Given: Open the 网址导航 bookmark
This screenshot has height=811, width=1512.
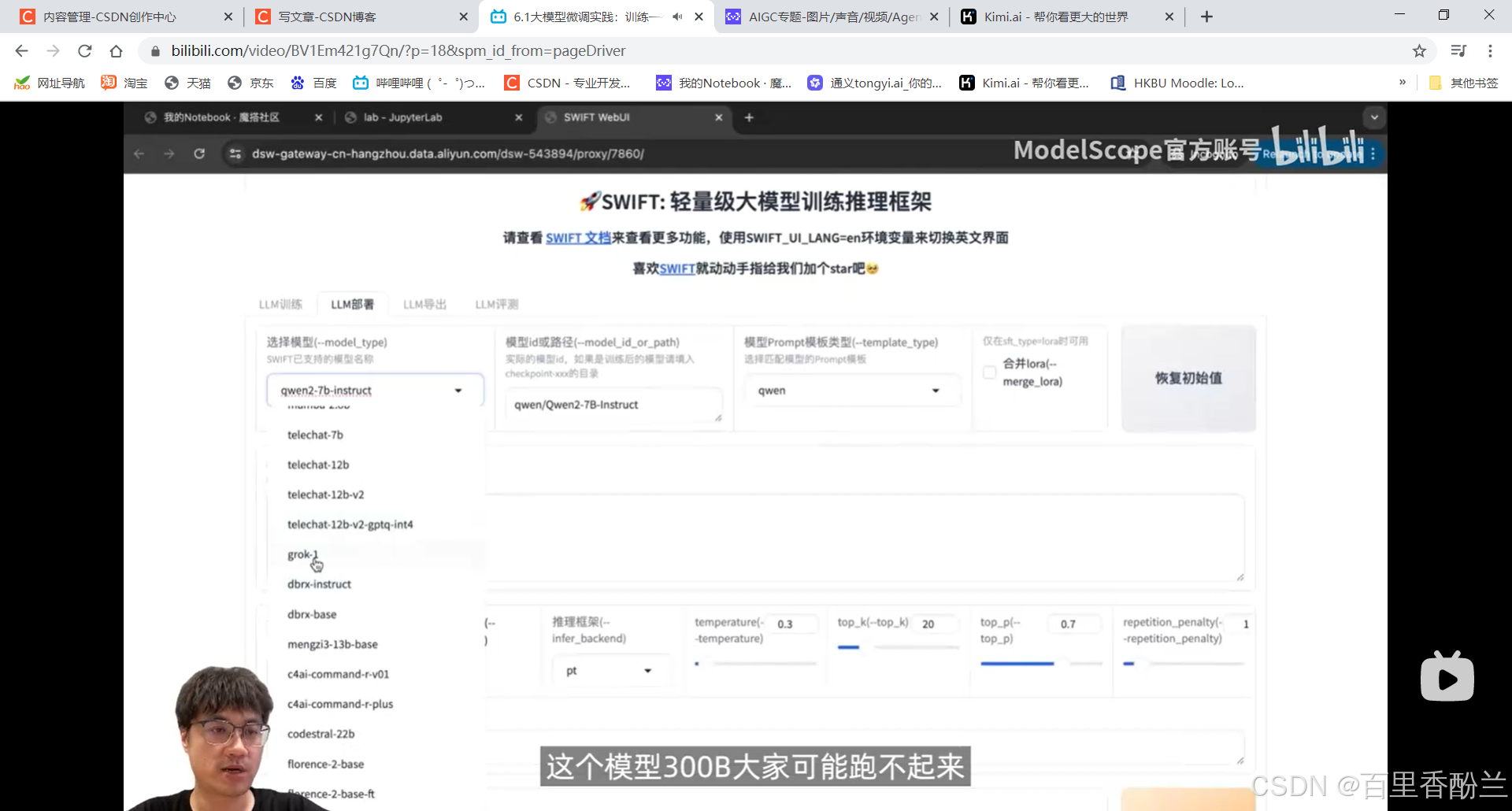Looking at the screenshot, I should (50, 83).
